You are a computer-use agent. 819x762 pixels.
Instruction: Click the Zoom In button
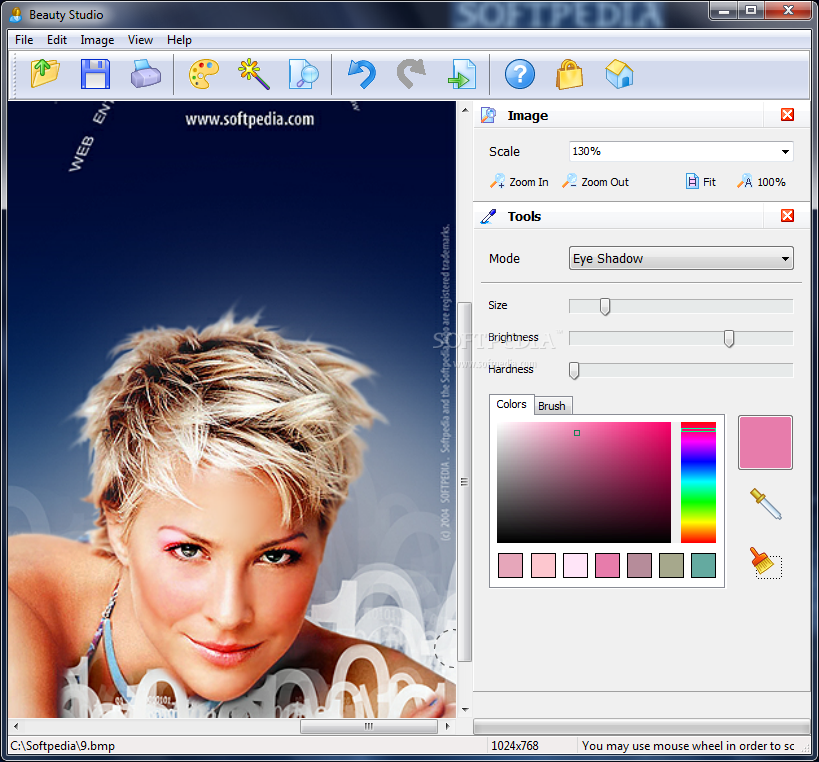pos(519,182)
